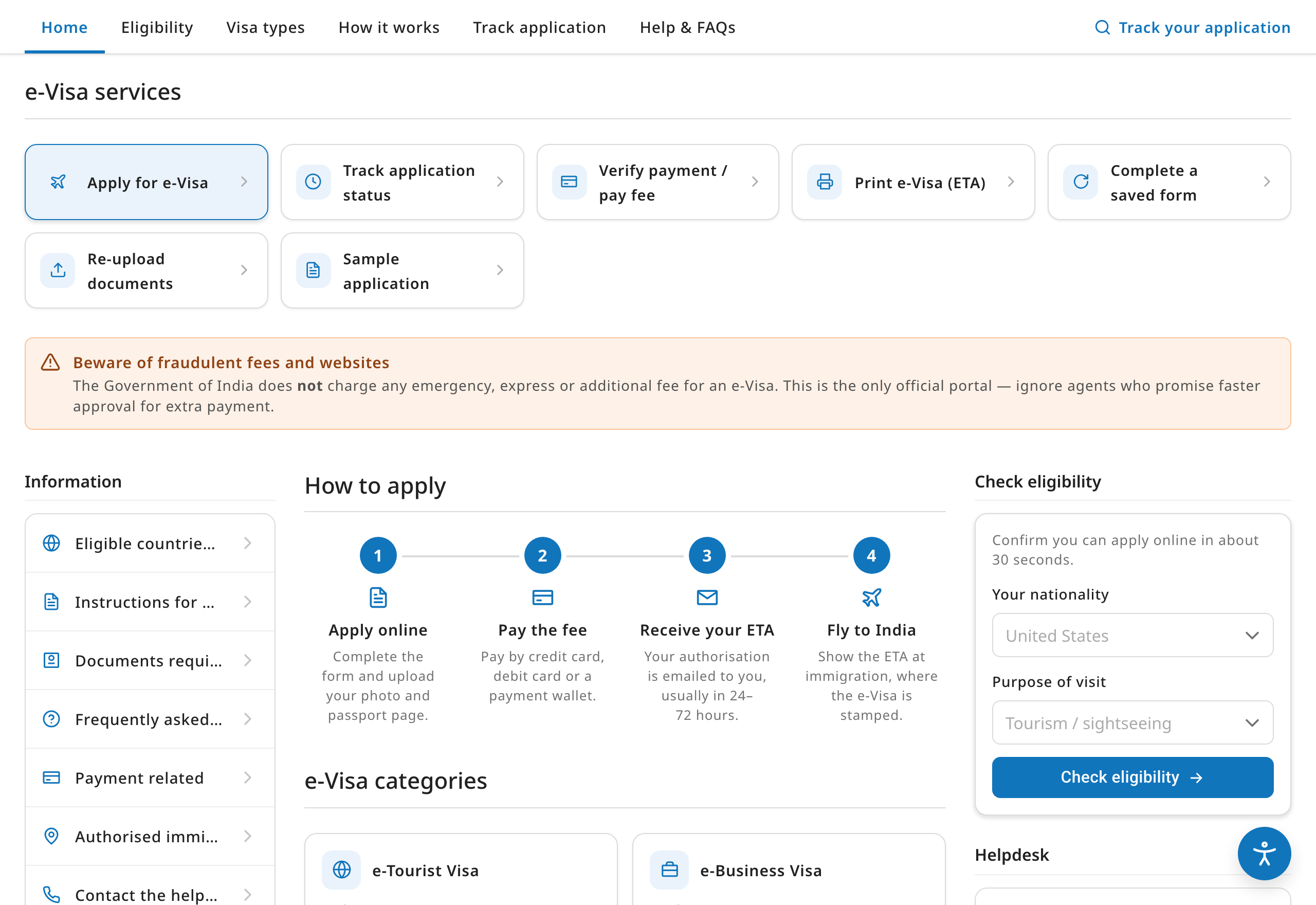Click the globe icon next to Eligible countries
Image resolution: width=1316 pixels, height=905 pixels.
[51, 543]
